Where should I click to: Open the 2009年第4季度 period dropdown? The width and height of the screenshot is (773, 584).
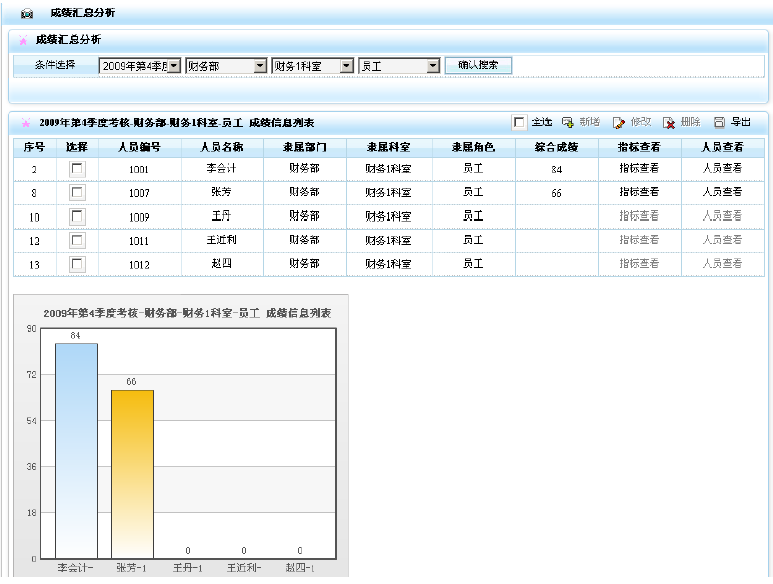(x=140, y=66)
